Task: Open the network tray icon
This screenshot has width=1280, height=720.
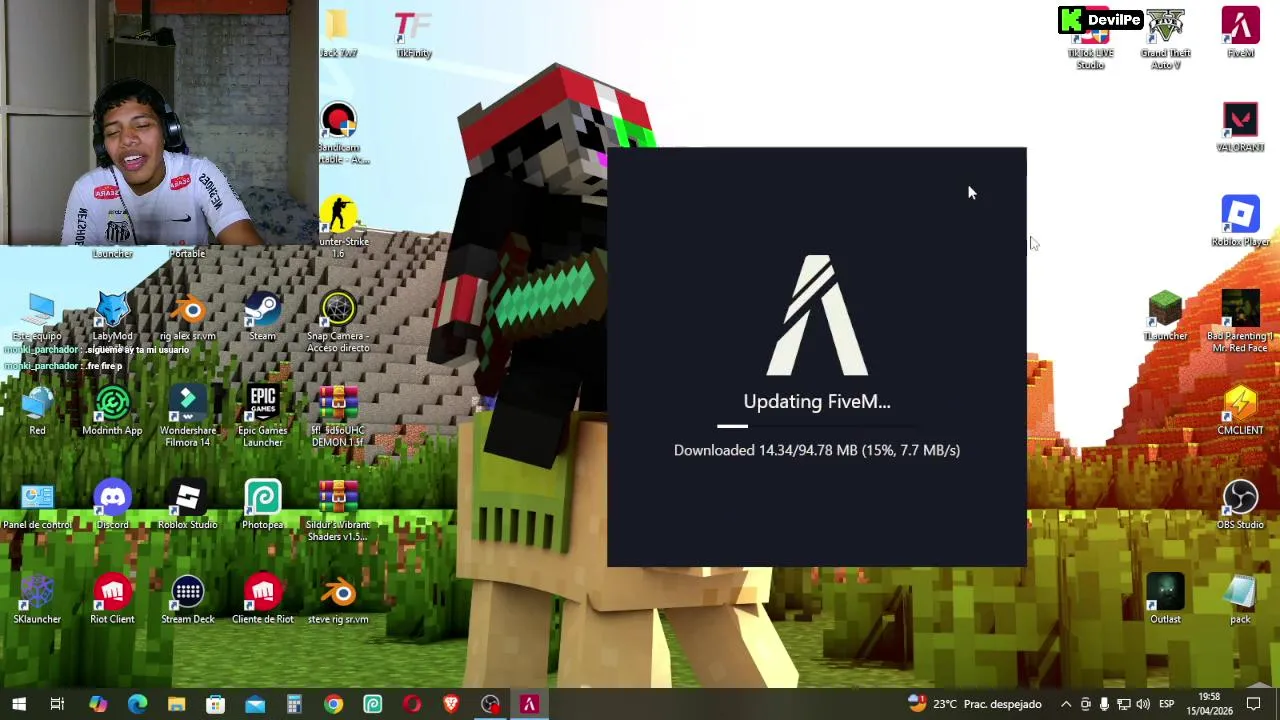Action: (x=1123, y=704)
